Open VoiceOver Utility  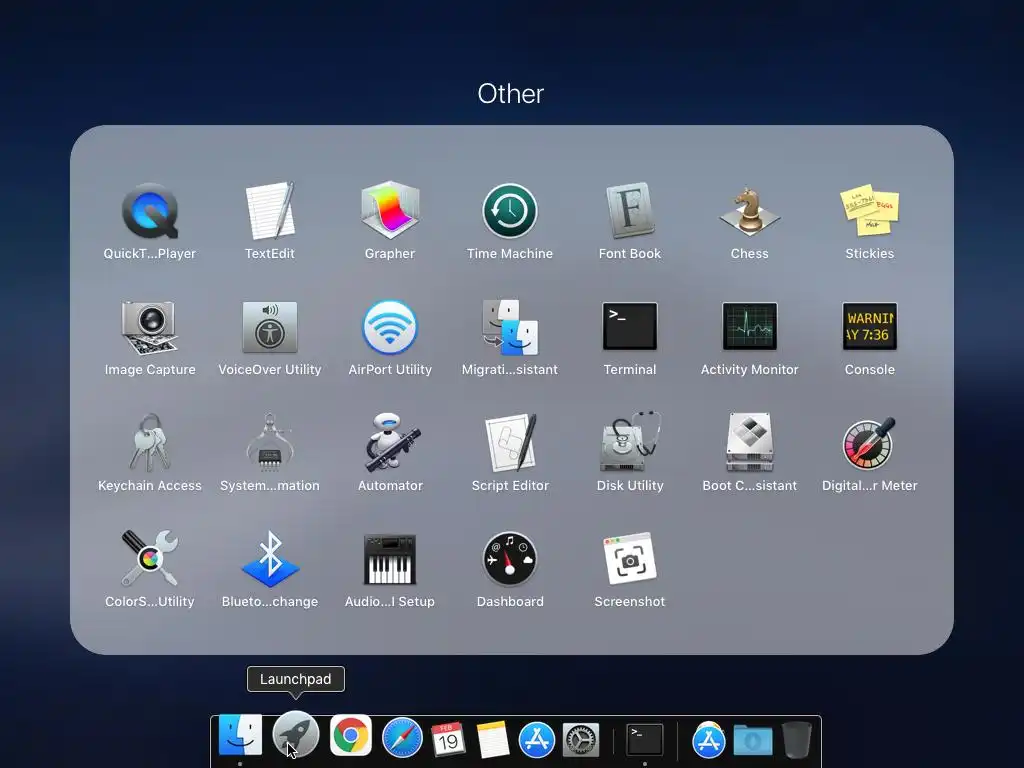[x=270, y=327]
